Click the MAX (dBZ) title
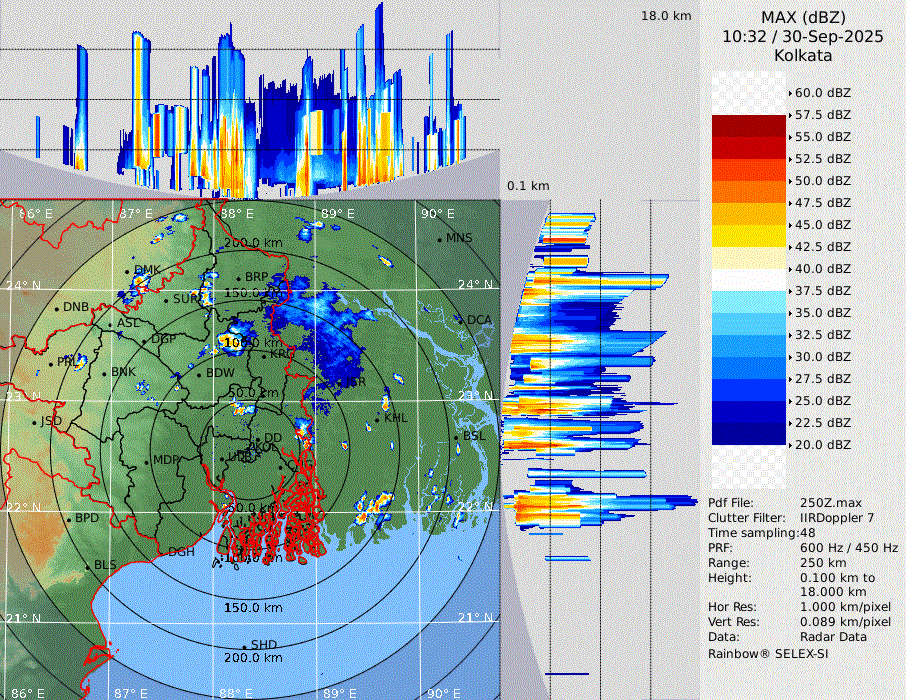 click(x=802, y=18)
